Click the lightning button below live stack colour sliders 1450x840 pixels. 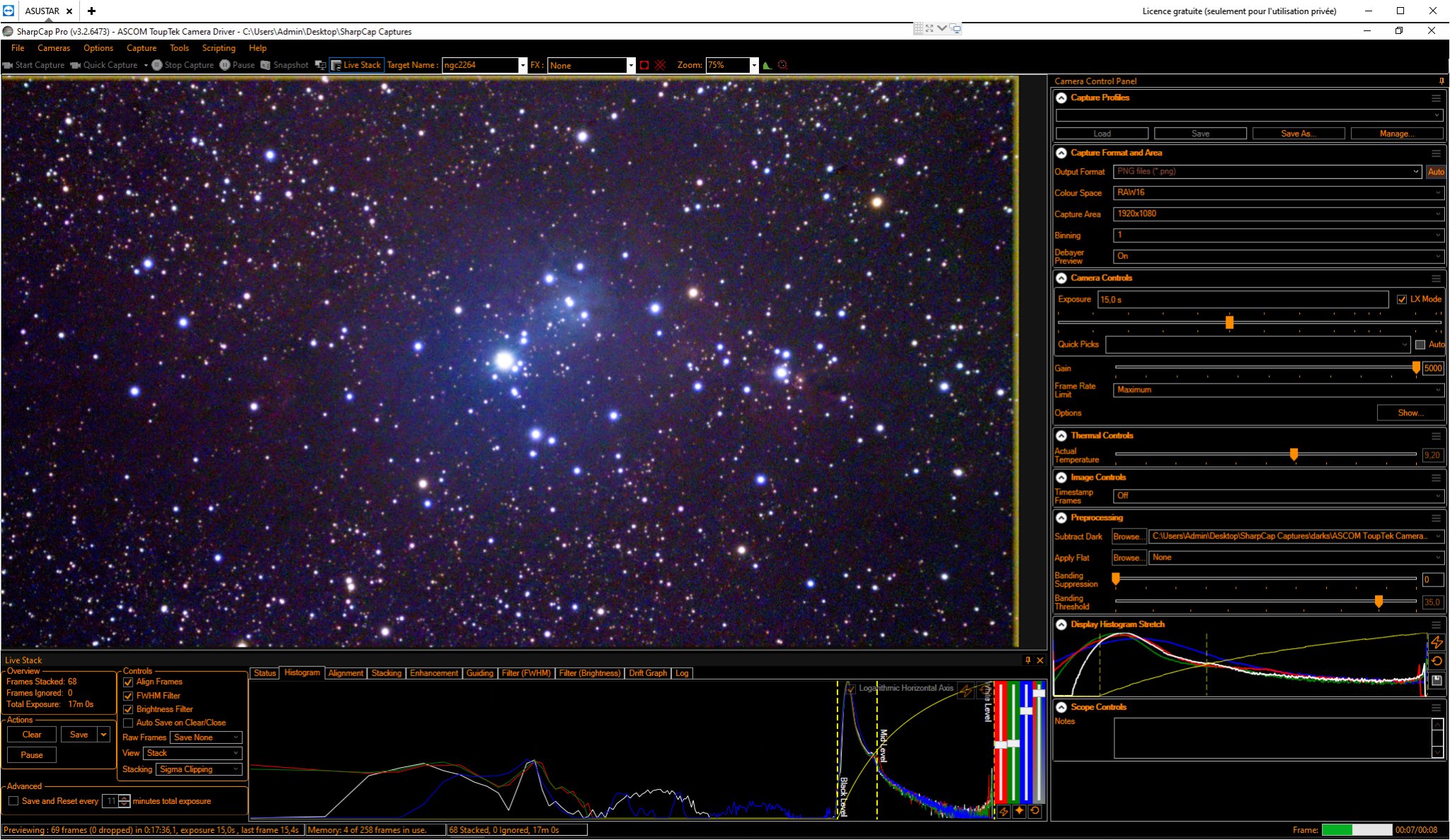[x=1003, y=811]
